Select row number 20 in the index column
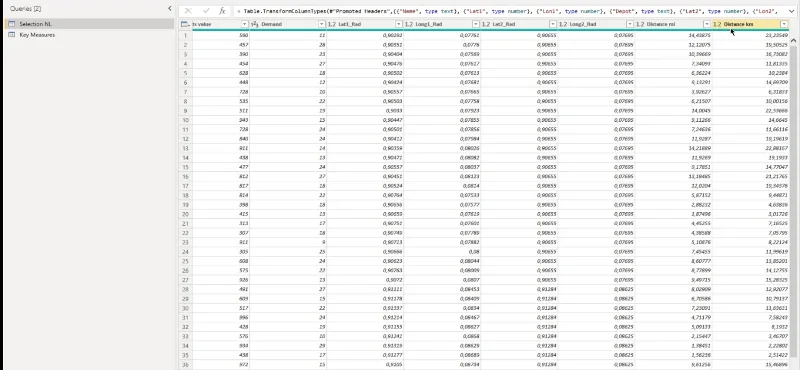This screenshot has height=370, width=800. click(x=186, y=214)
